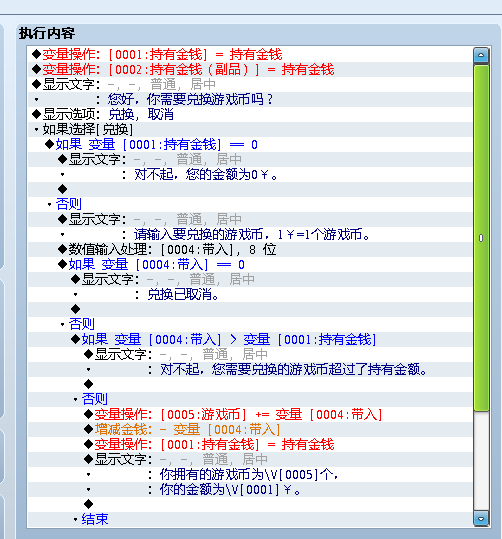
Task: Select the empty row below 对不起，您的金额为0￥。
Action: [x=250, y=190]
